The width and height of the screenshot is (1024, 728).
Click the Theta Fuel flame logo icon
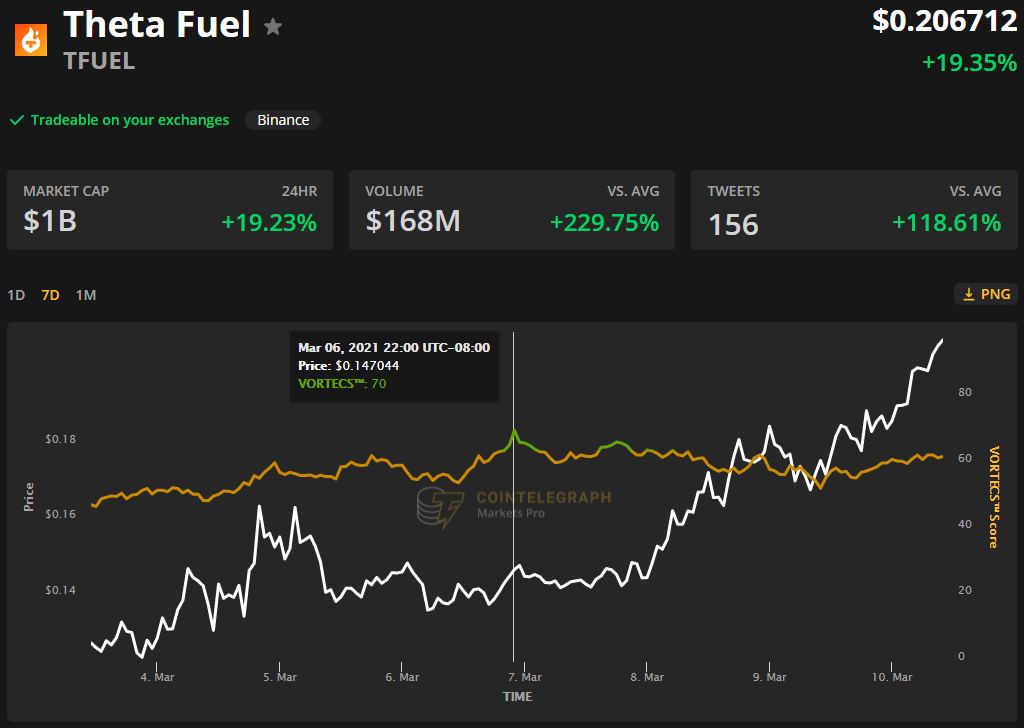(33, 40)
